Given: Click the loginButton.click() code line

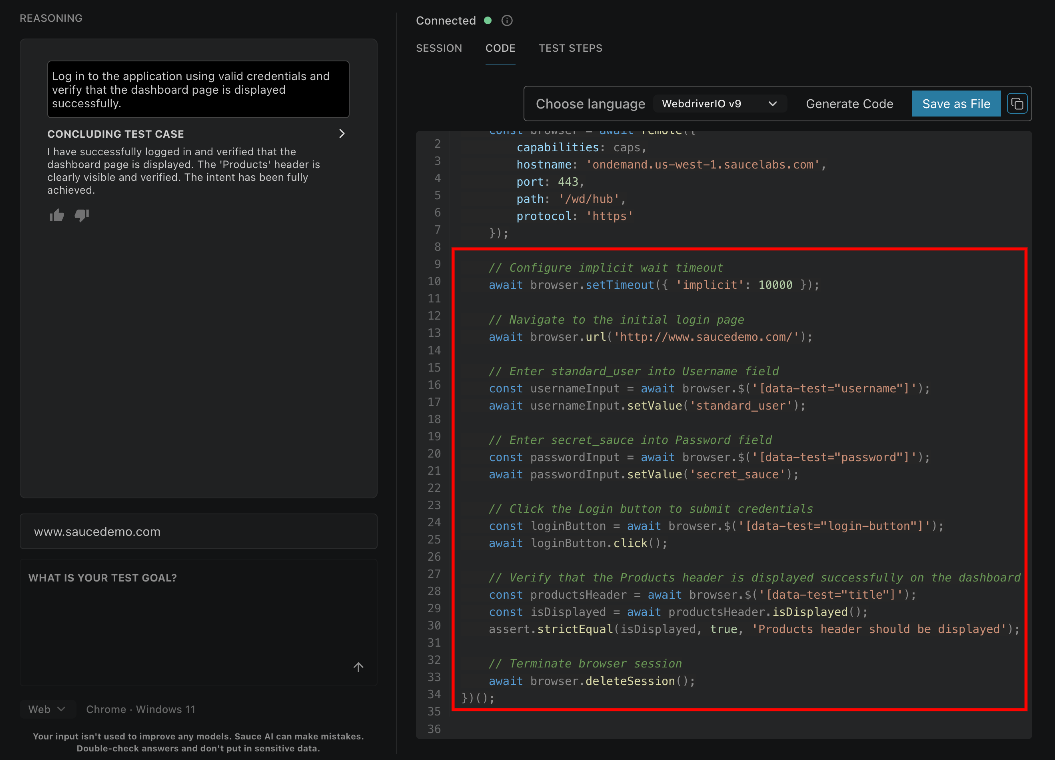Looking at the screenshot, I should tap(578, 543).
